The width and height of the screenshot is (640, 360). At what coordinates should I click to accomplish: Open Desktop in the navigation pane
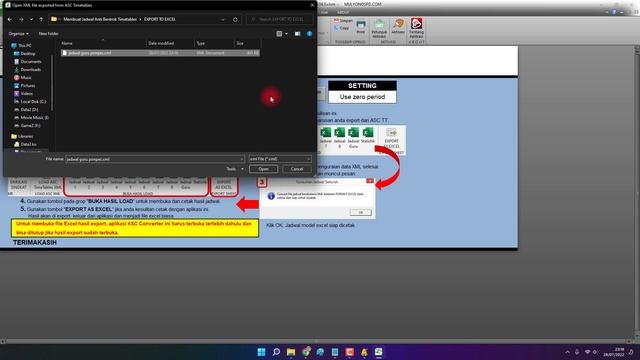24,53
